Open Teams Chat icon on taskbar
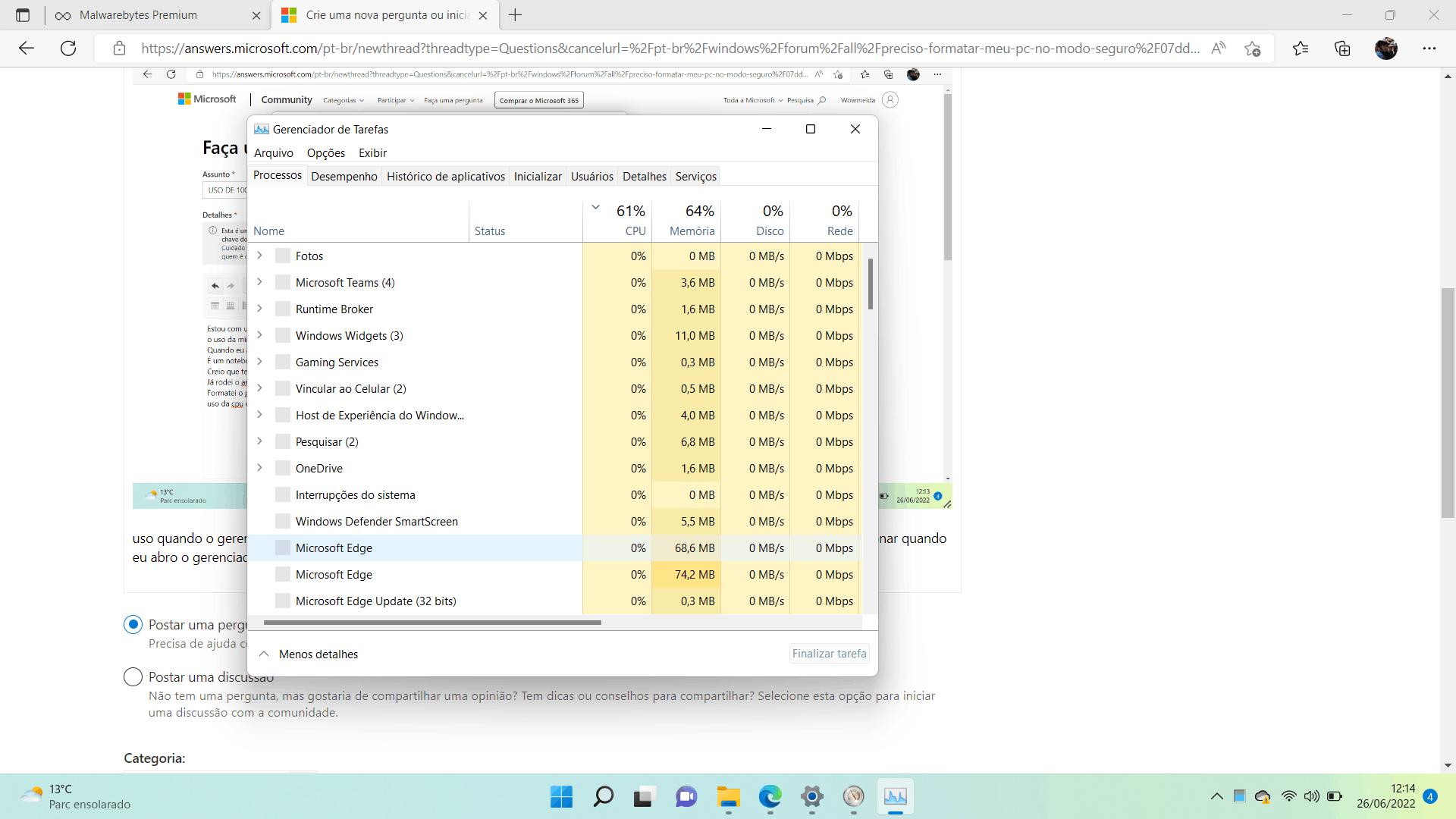This screenshot has height=819, width=1456. pyautogui.click(x=686, y=796)
